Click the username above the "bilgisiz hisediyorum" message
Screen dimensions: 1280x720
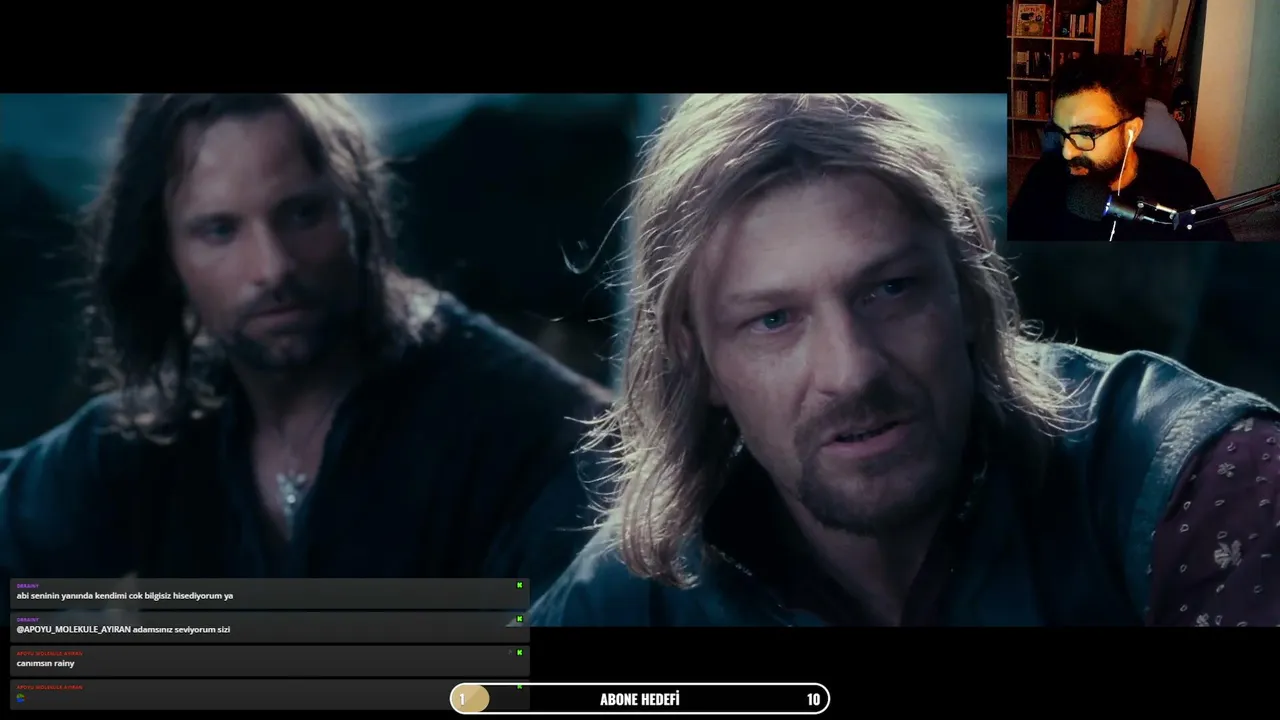click(x=27, y=586)
